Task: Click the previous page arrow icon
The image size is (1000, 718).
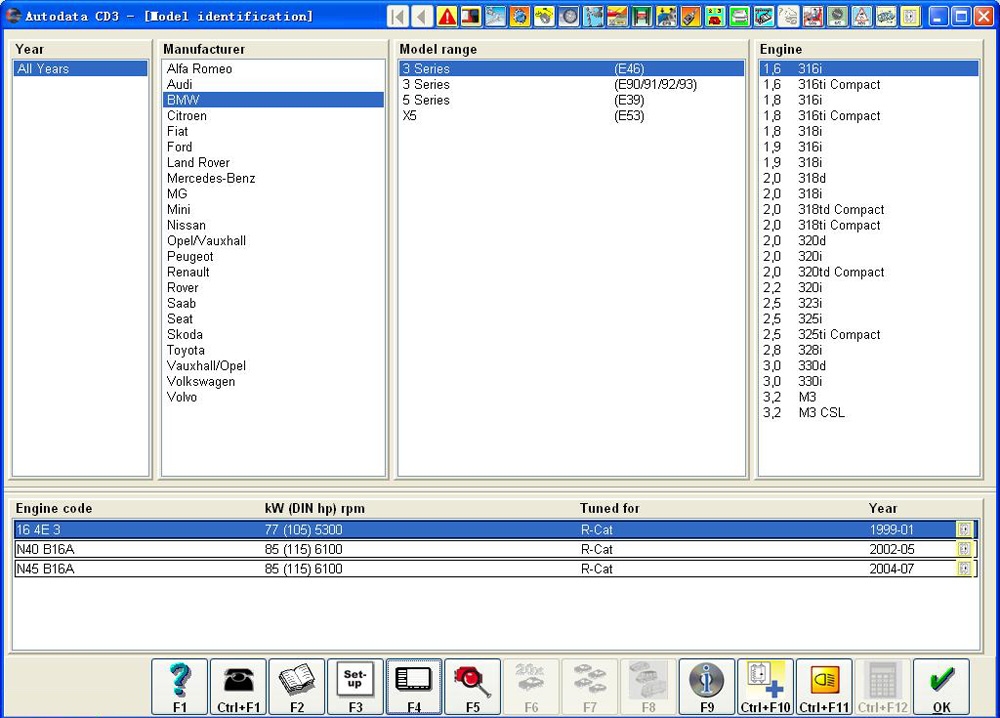Action: pyautogui.click(x=422, y=16)
